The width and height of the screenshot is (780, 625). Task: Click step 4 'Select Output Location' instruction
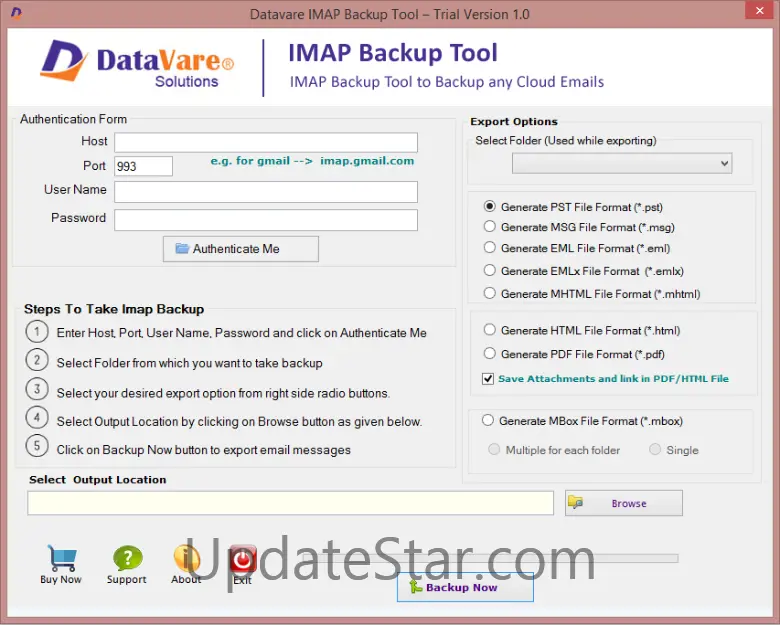coord(239,421)
